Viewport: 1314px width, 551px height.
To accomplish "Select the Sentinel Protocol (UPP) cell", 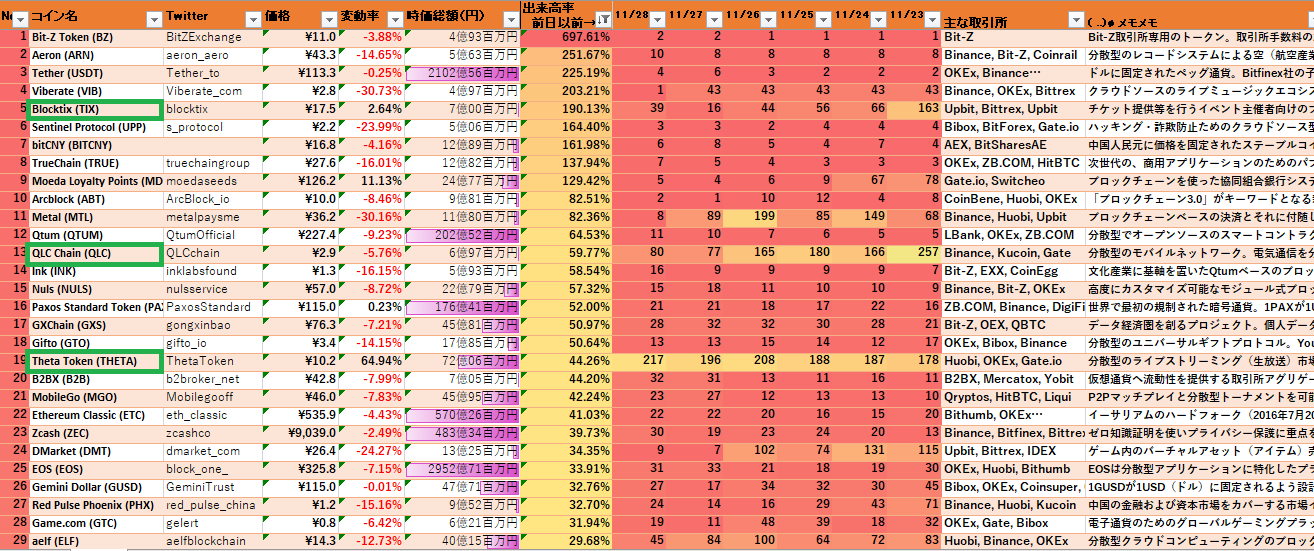I will point(95,127).
